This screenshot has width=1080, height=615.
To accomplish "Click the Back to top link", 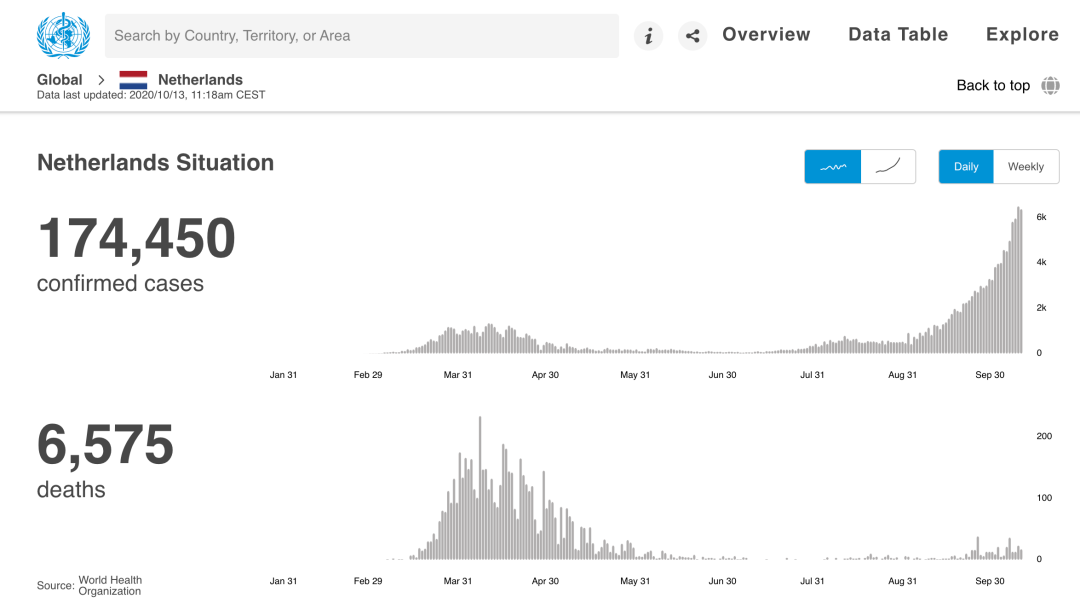I will (x=993, y=85).
